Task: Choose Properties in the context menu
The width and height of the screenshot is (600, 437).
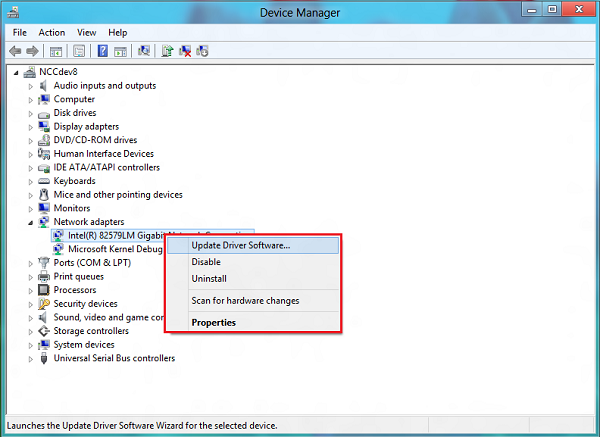Action: pyautogui.click(x=253, y=323)
